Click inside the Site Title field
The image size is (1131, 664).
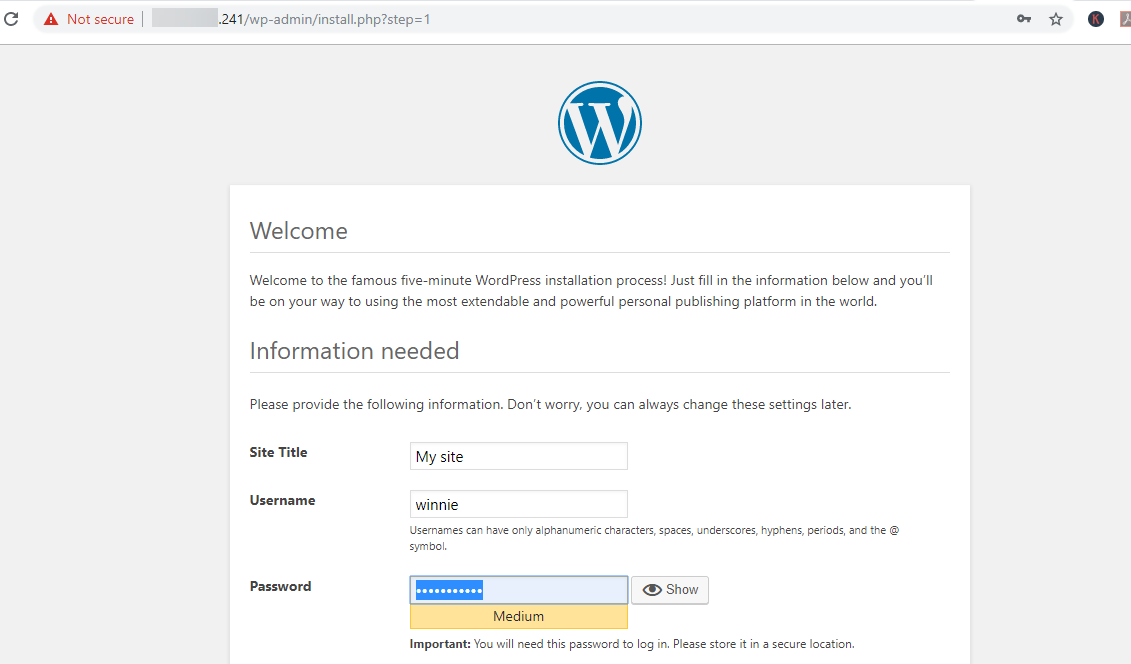click(518, 456)
